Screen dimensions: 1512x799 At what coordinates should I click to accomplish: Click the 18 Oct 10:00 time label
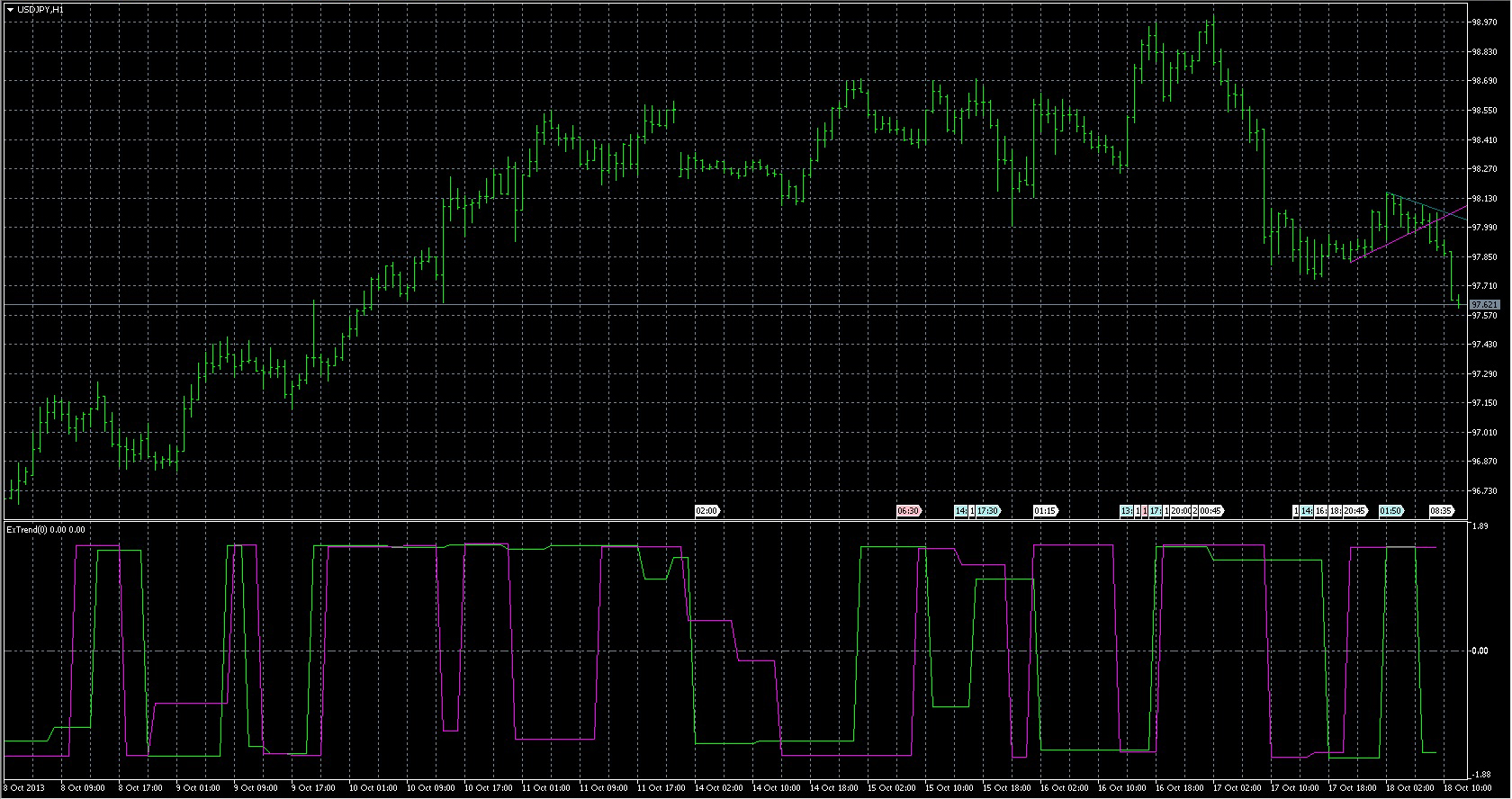pos(1467,788)
